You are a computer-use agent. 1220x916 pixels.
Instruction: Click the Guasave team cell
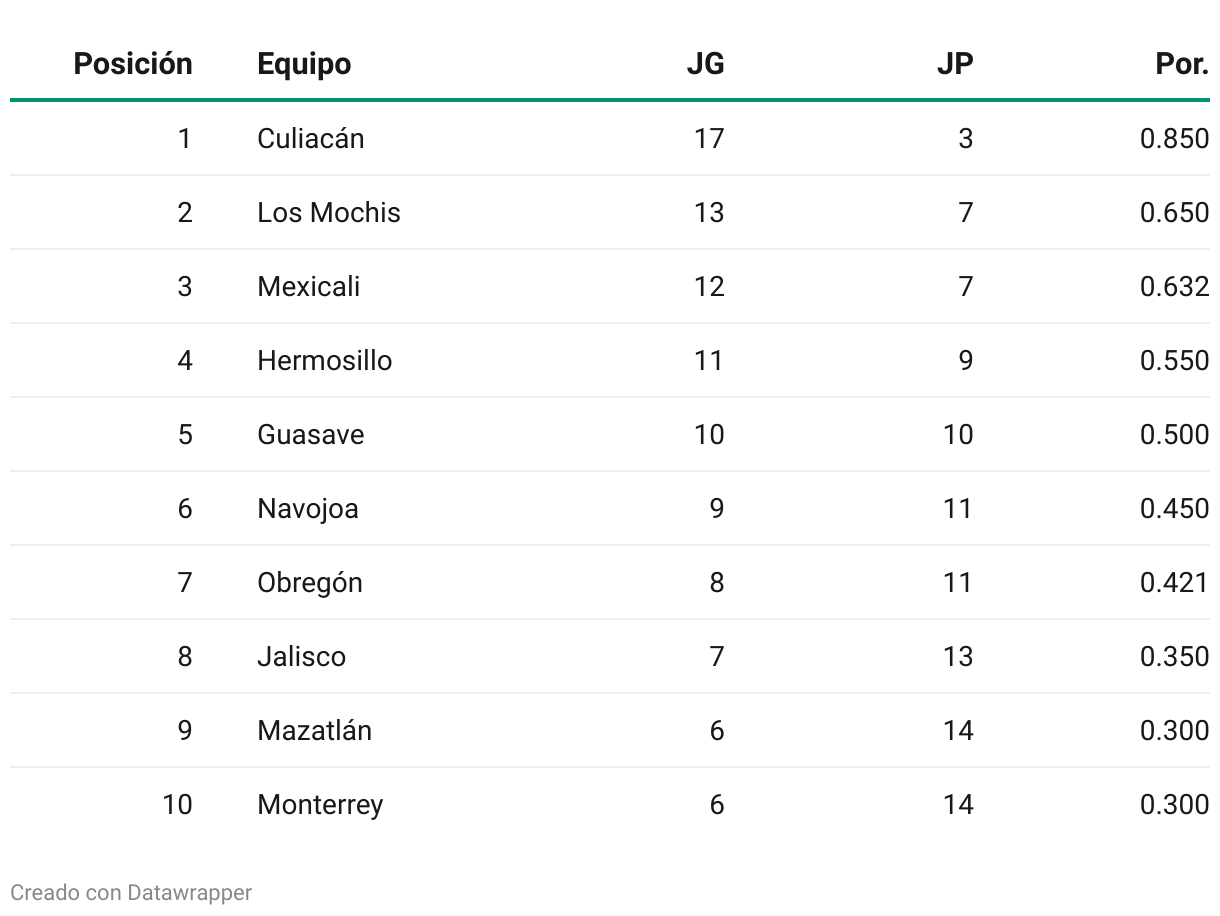(311, 434)
